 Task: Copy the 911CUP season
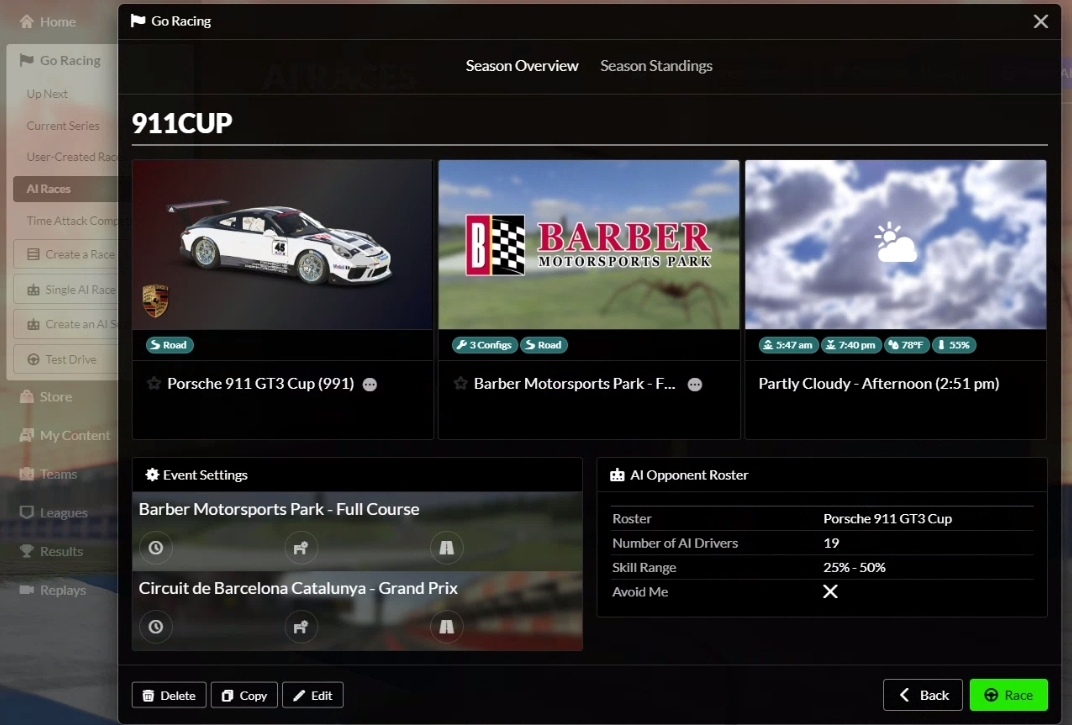[x=244, y=696]
